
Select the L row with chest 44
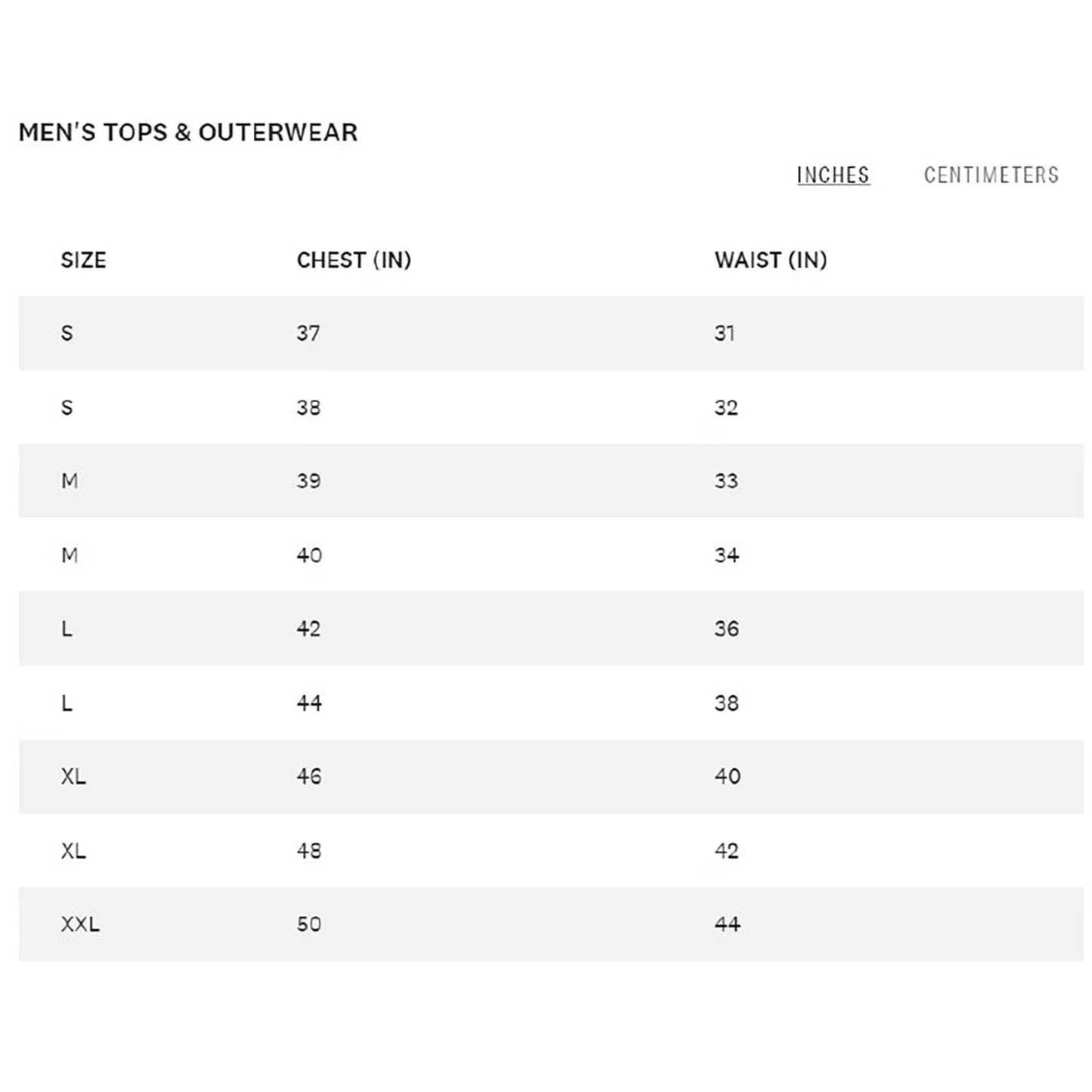pyautogui.click(x=551, y=703)
